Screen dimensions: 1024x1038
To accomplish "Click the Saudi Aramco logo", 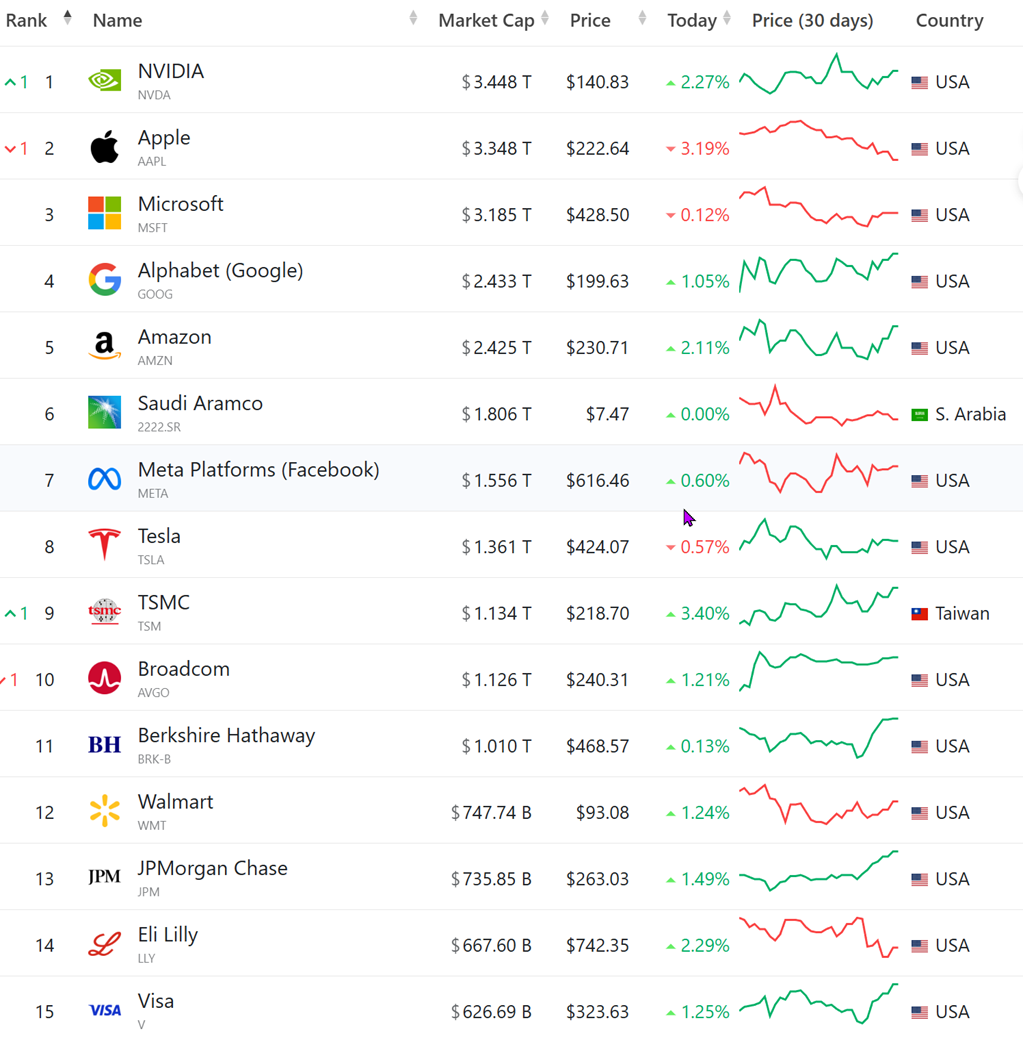I will pos(104,413).
